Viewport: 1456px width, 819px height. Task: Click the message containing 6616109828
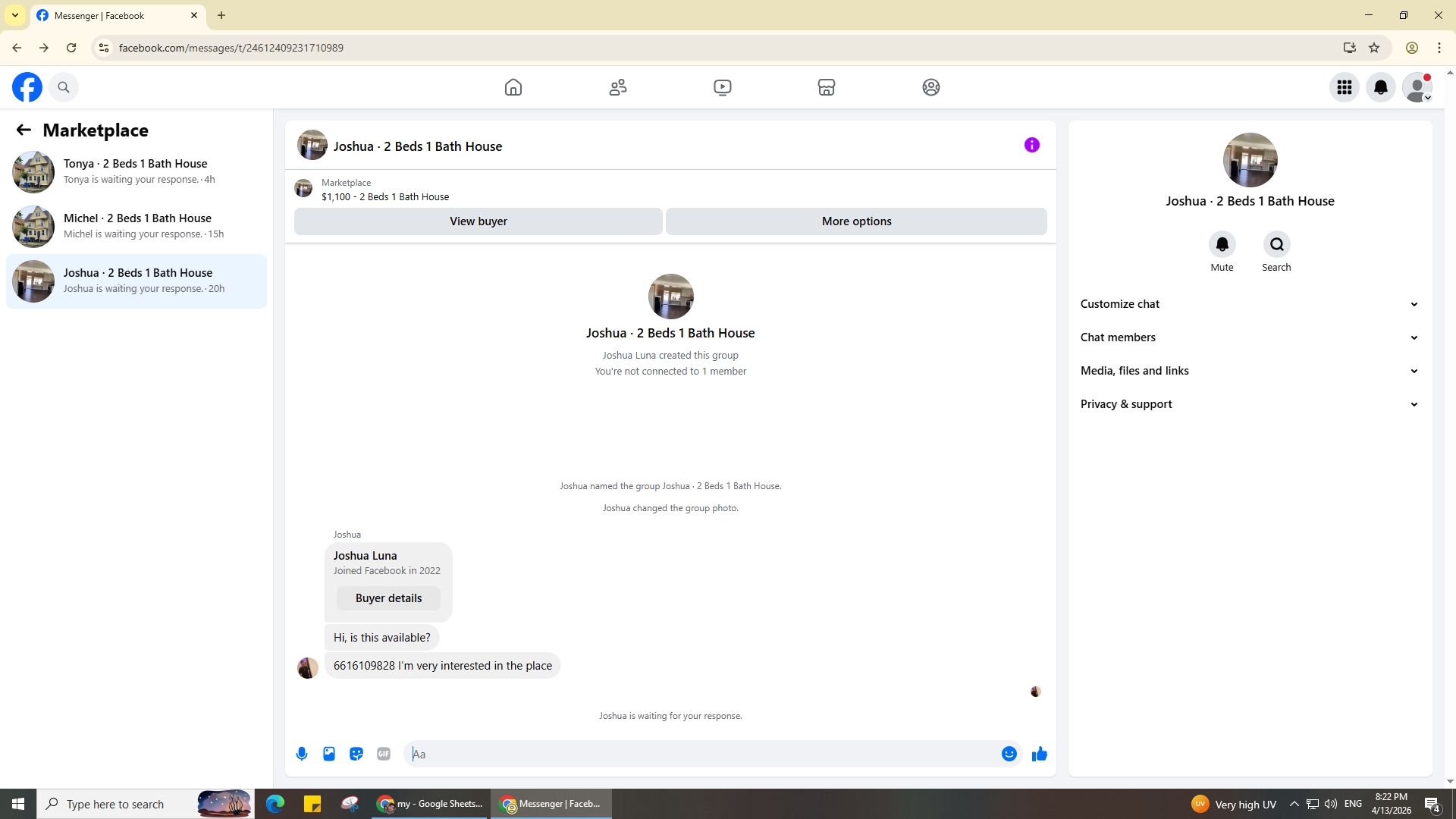(x=443, y=666)
